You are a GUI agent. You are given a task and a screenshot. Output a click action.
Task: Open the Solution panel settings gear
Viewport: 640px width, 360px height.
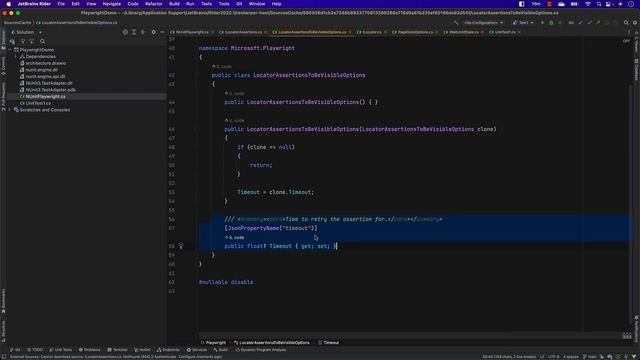153,32
